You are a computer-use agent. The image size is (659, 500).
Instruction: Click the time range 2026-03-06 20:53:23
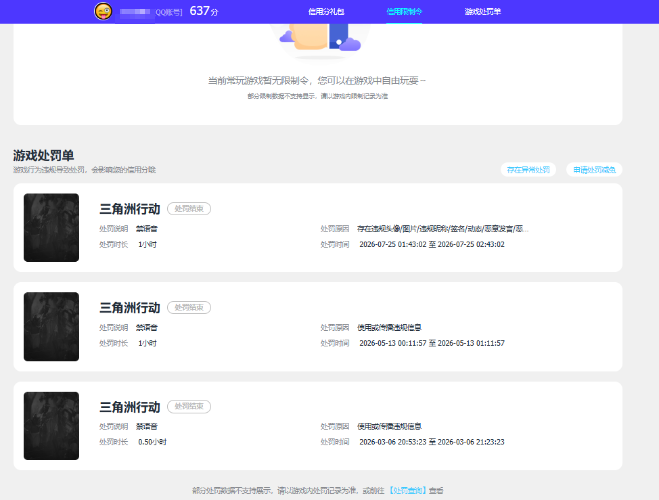click(432, 442)
